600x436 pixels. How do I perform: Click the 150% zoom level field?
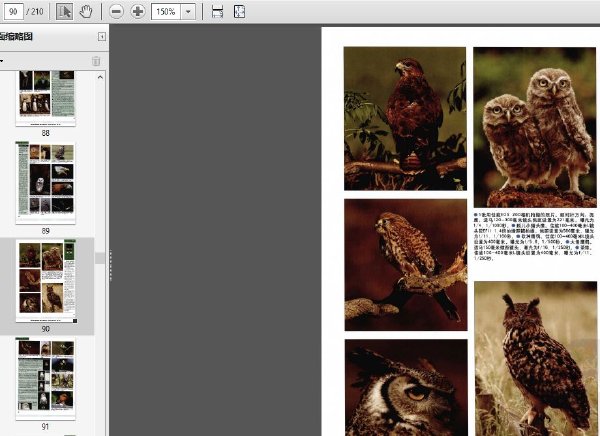click(166, 11)
